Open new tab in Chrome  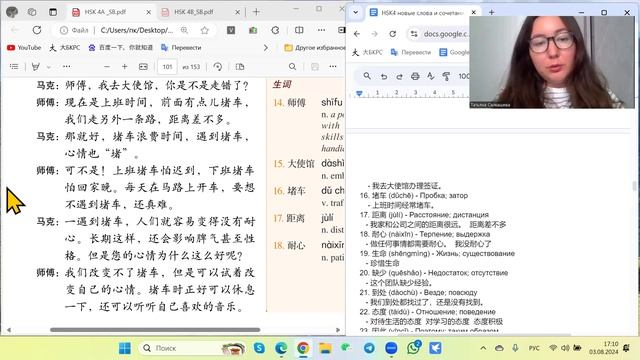pyautogui.click(x=491, y=13)
